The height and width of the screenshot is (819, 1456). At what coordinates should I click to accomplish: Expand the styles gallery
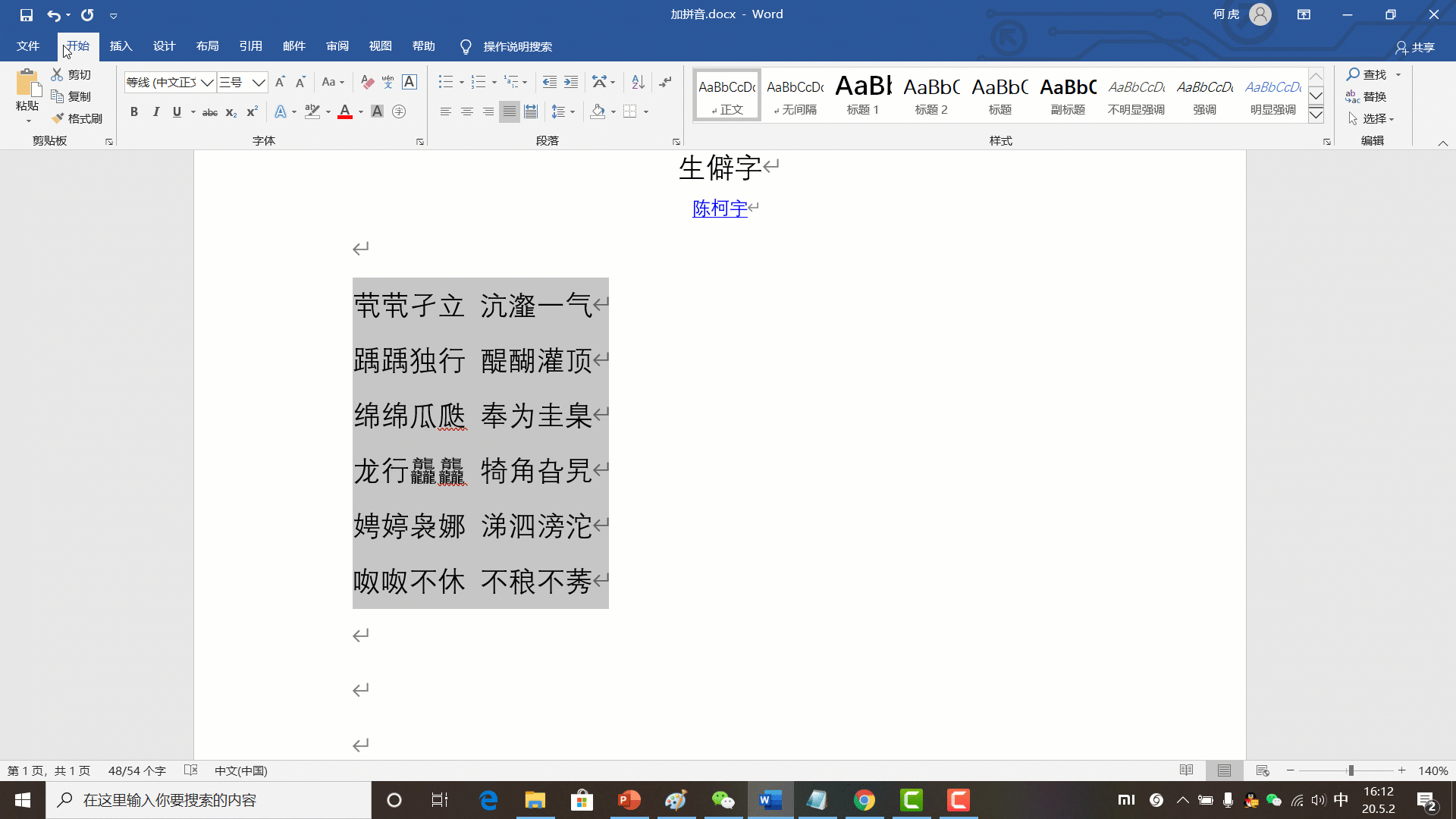pos(1316,115)
